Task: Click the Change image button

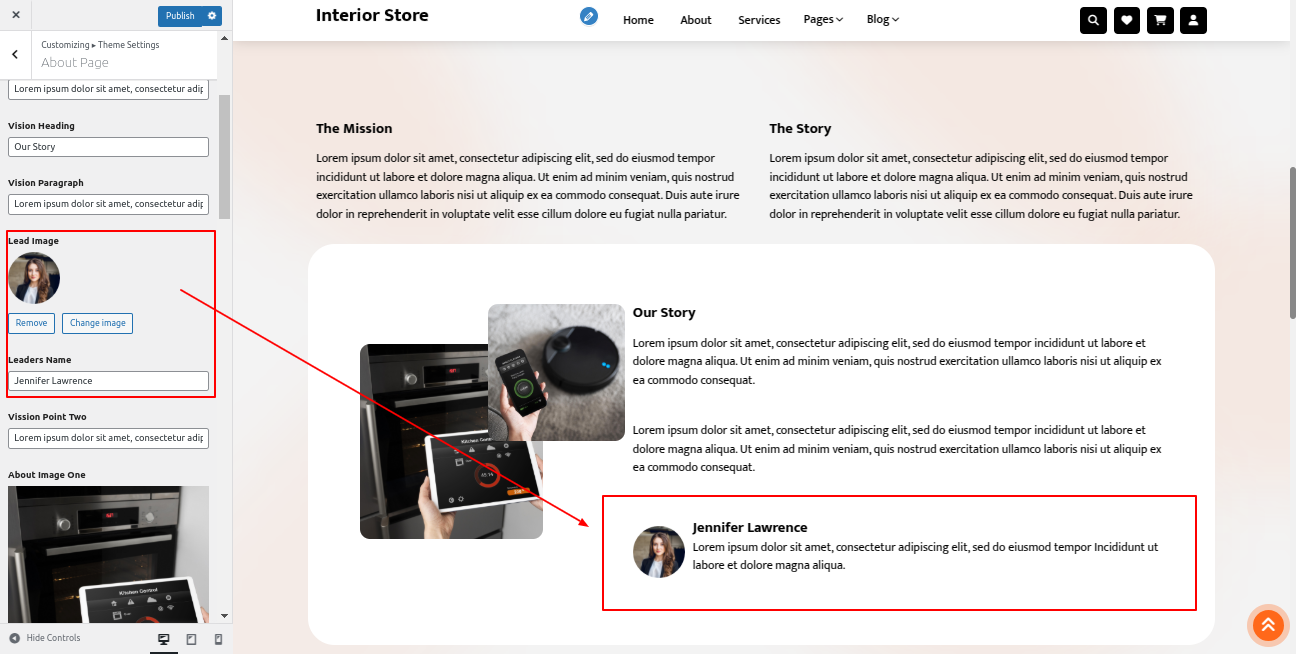Action: point(97,323)
